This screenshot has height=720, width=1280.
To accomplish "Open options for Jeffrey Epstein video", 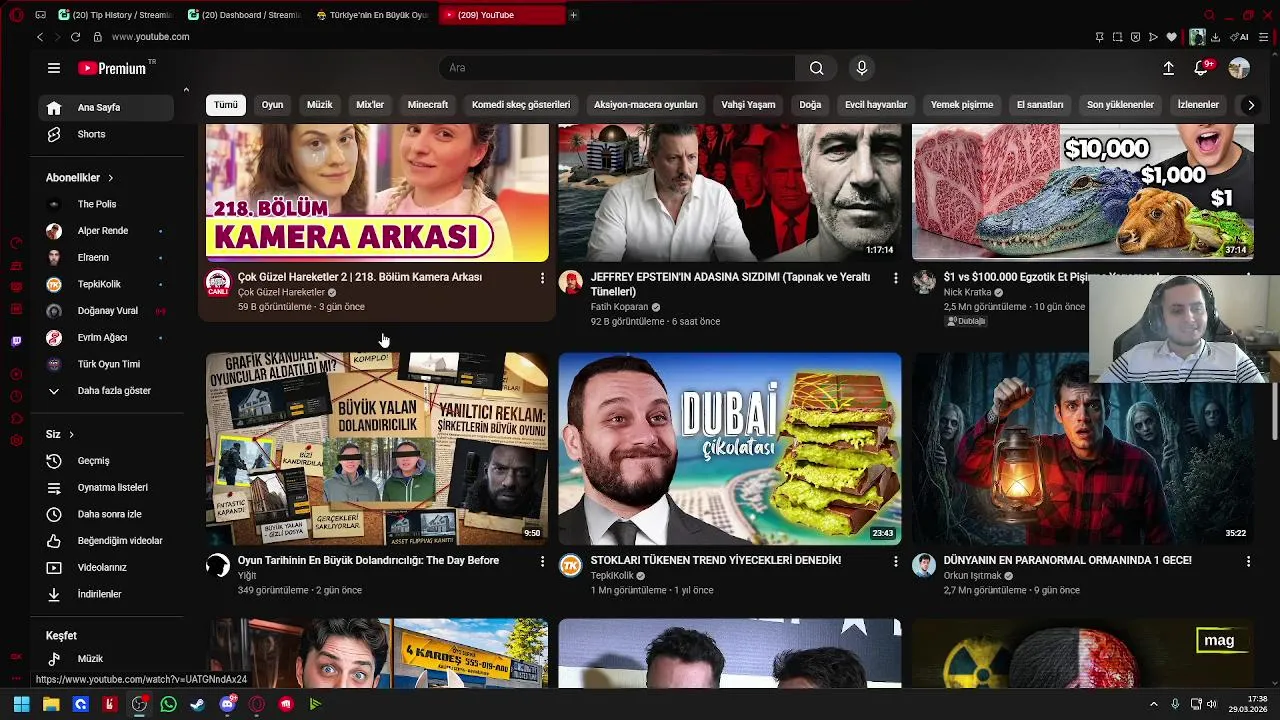I will coord(896,278).
